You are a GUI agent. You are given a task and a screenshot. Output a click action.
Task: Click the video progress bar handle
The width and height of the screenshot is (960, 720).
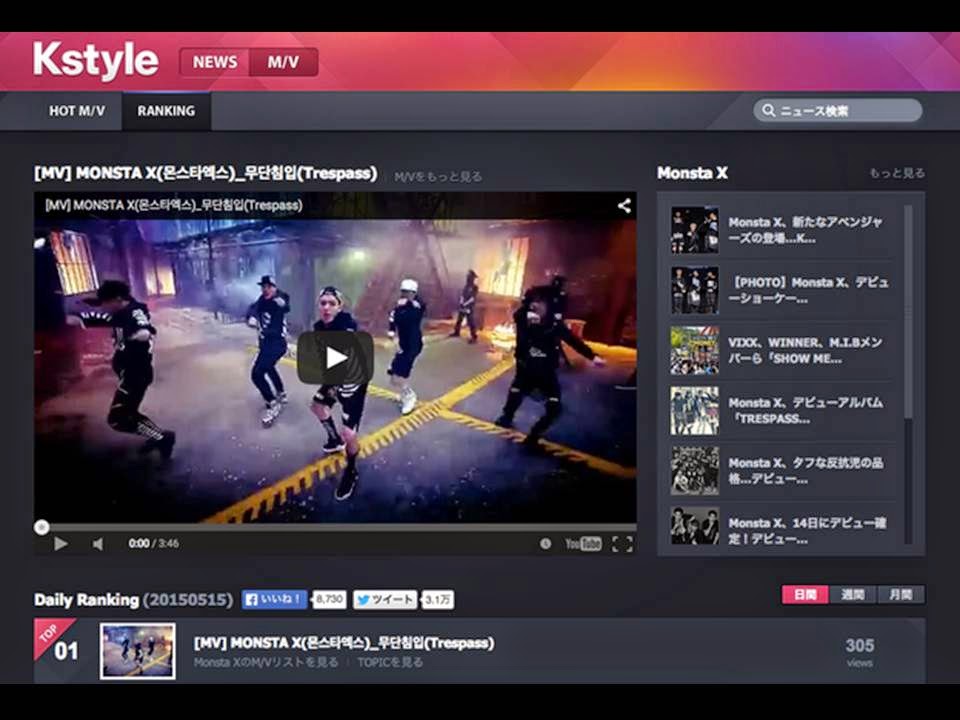(x=42, y=527)
